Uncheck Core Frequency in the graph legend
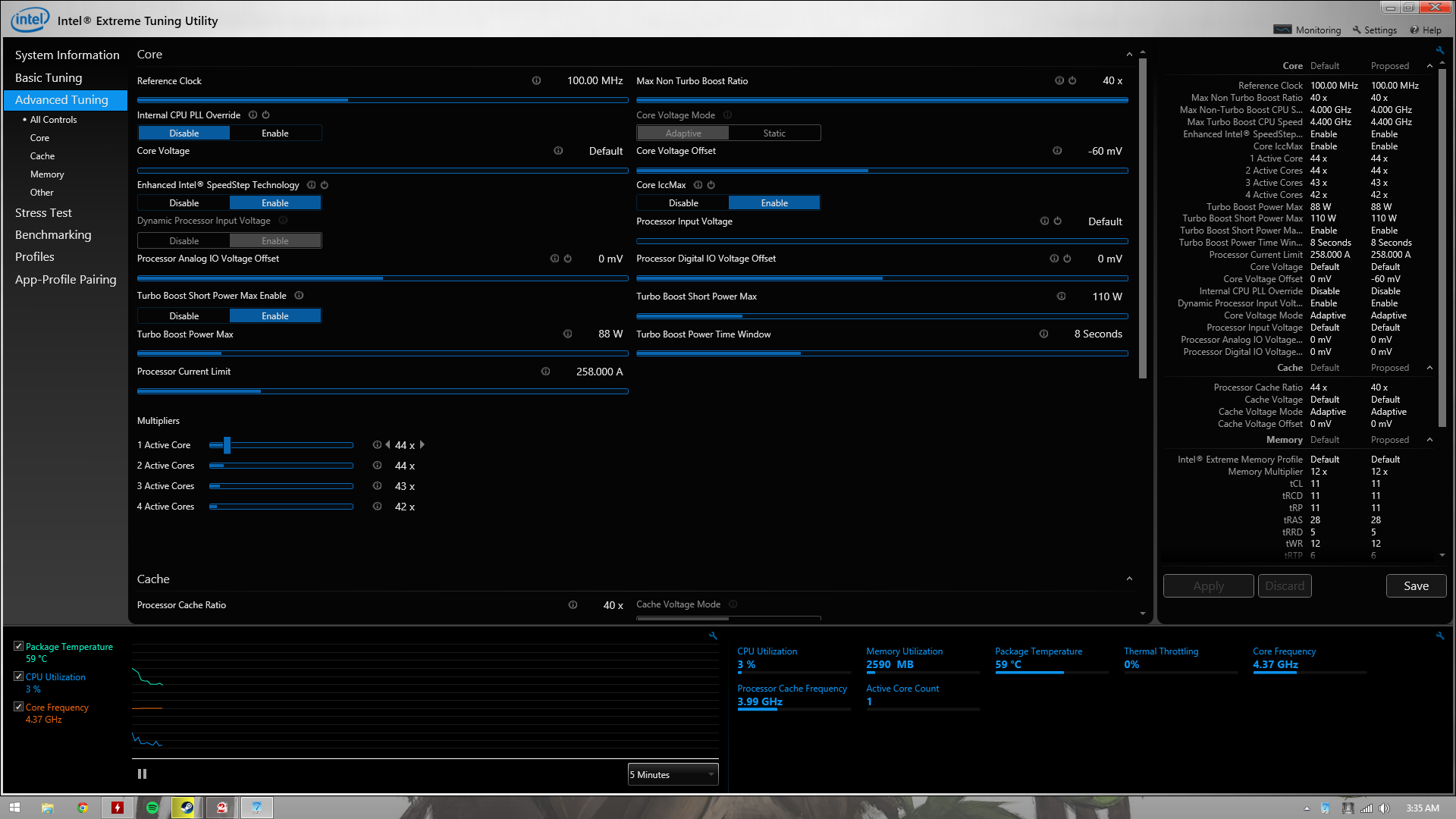 [18, 707]
